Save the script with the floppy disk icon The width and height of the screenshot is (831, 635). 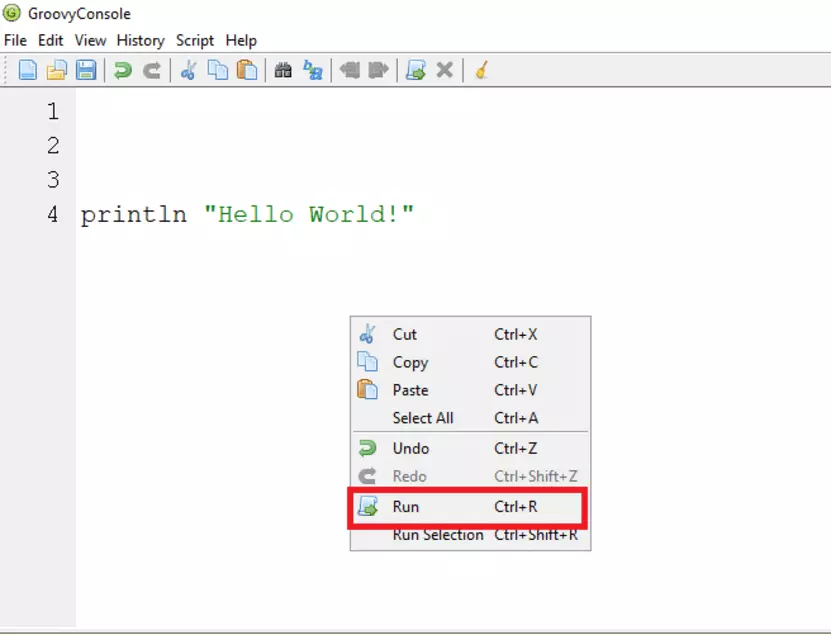(x=88, y=69)
